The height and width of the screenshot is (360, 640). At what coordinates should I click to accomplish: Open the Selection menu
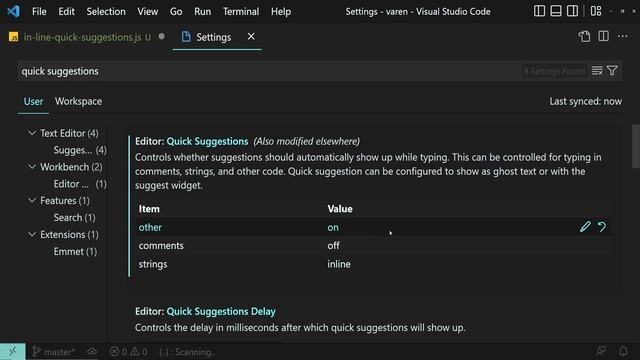tap(106, 11)
